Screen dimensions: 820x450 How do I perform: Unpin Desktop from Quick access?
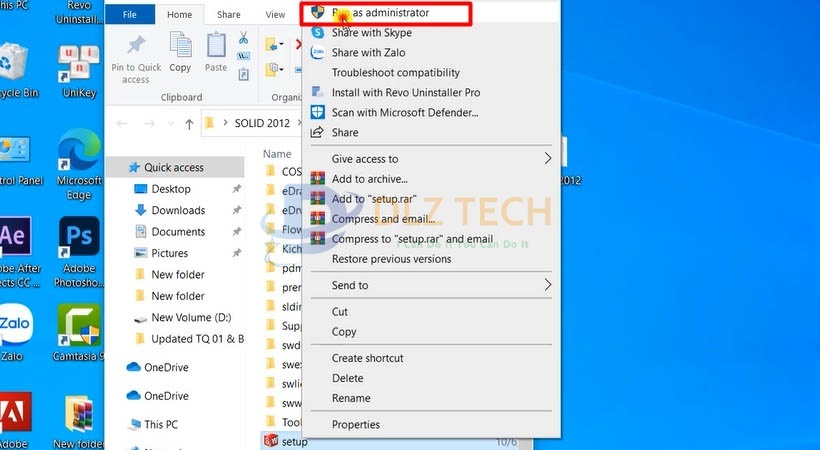(236, 189)
